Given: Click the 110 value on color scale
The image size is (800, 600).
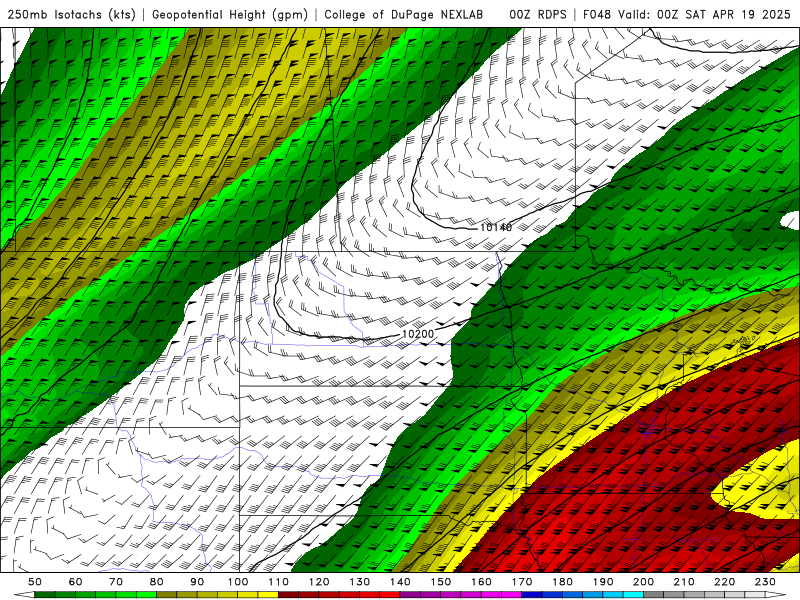Looking at the screenshot, I should coord(279,582).
